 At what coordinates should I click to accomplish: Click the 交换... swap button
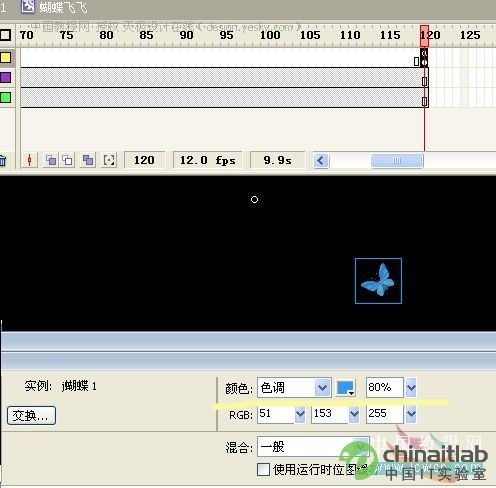pyautogui.click(x=31, y=415)
